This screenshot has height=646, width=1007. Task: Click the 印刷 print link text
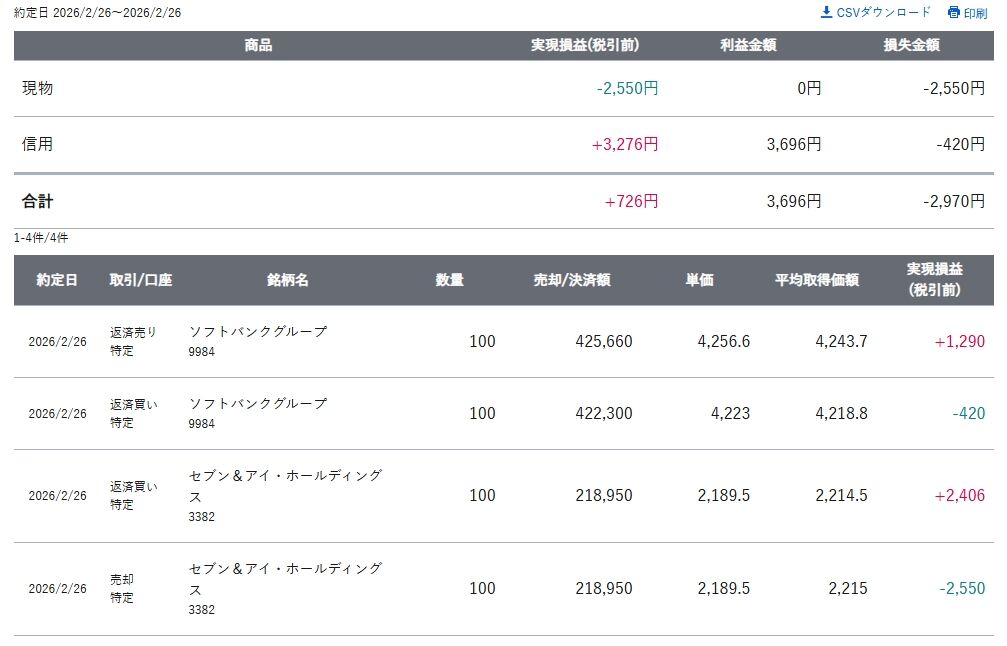click(975, 13)
